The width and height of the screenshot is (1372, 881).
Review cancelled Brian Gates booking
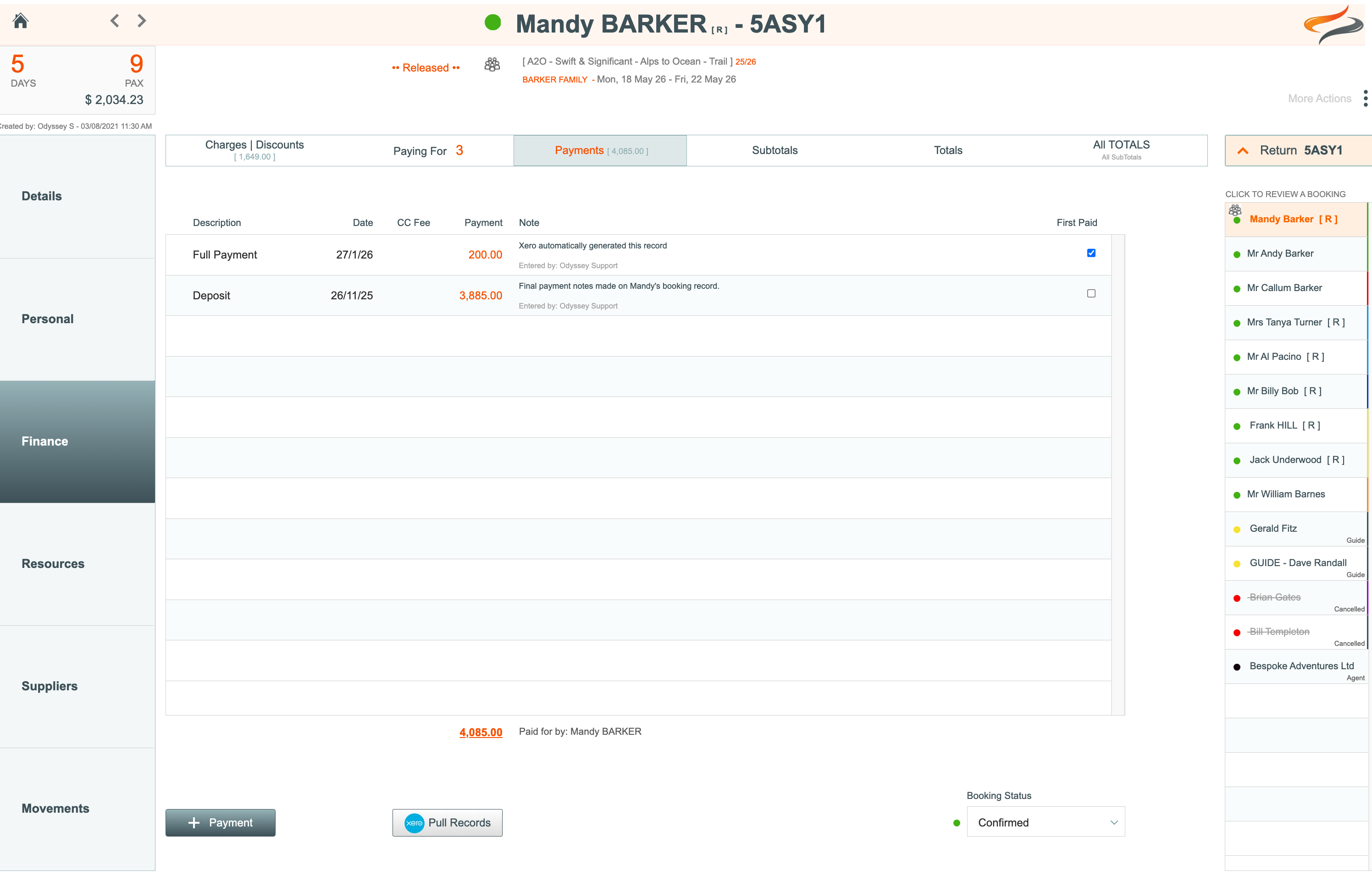(x=1296, y=598)
